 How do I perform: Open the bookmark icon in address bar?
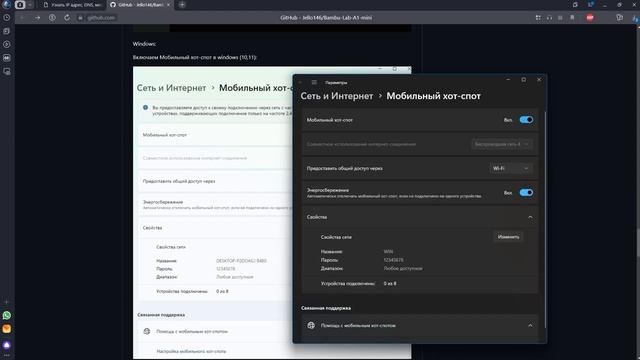572,18
